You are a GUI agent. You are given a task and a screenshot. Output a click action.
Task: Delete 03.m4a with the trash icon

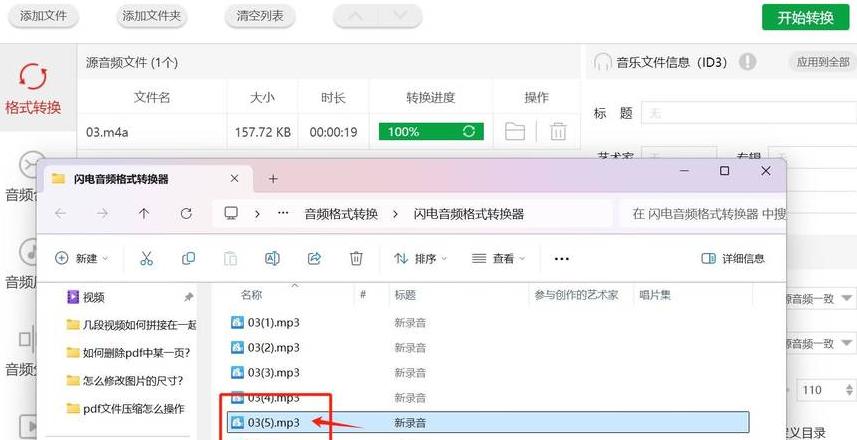[x=557, y=132]
